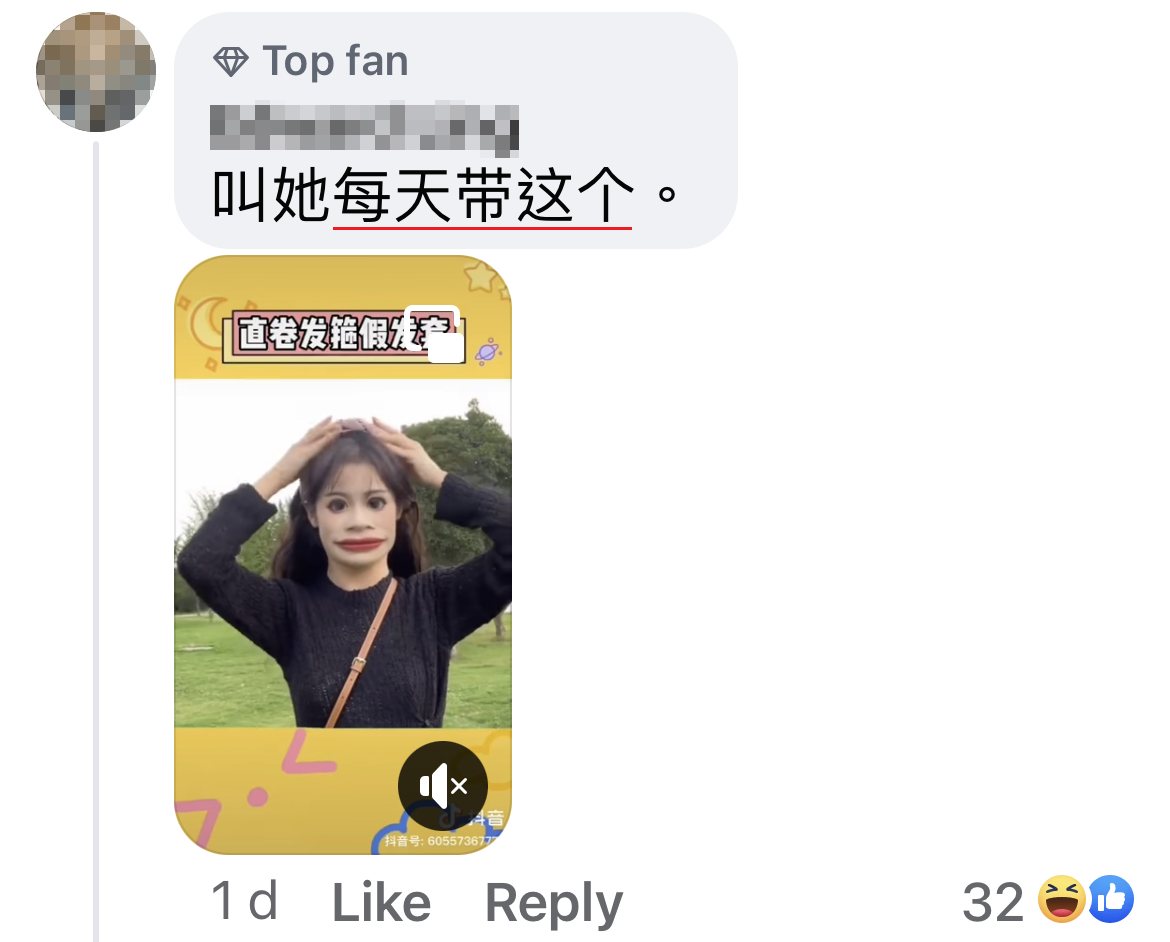The width and height of the screenshot is (1170, 942).
Task: Open the 1 d timestamp link
Action: click(x=245, y=900)
